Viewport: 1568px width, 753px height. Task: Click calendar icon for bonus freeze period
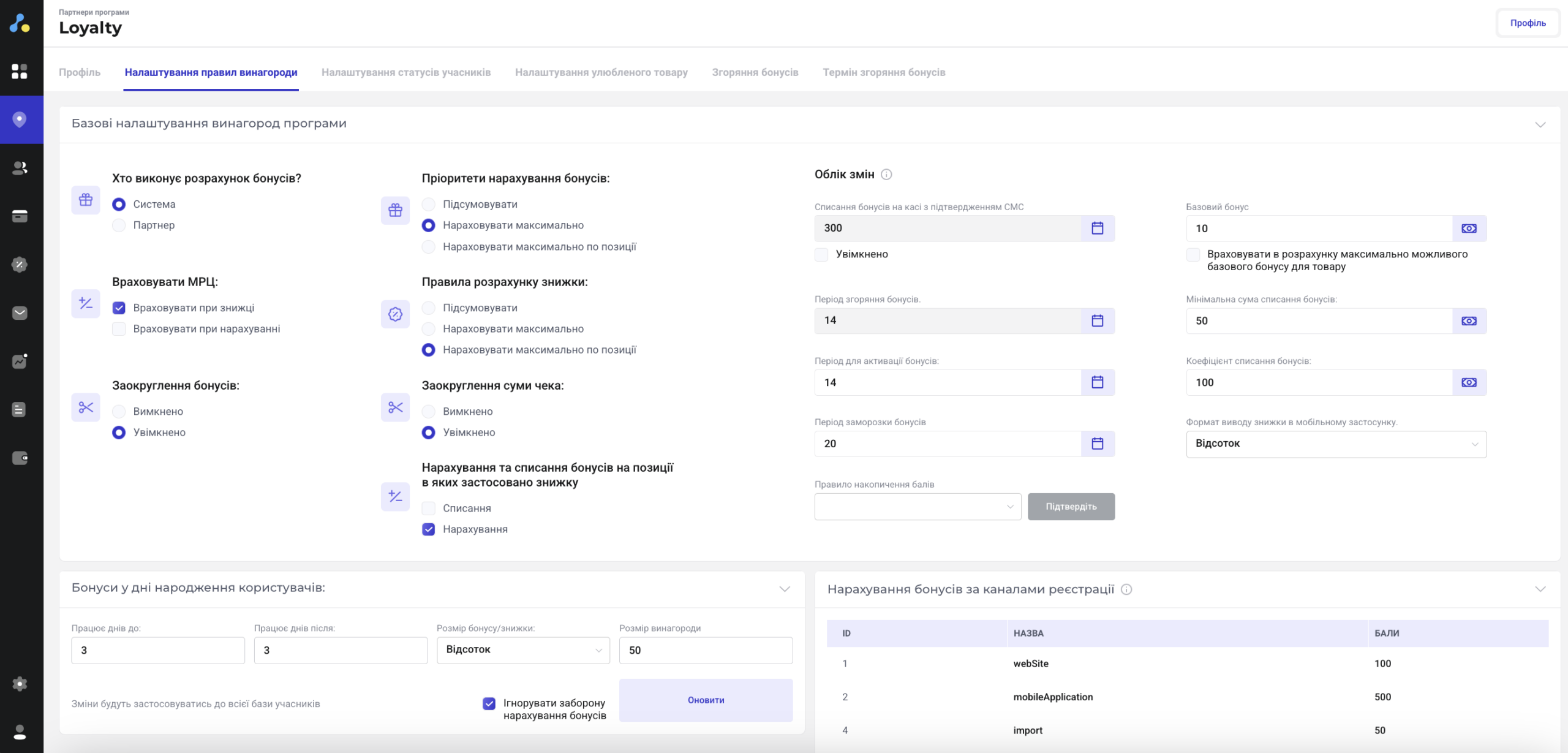tap(1098, 444)
